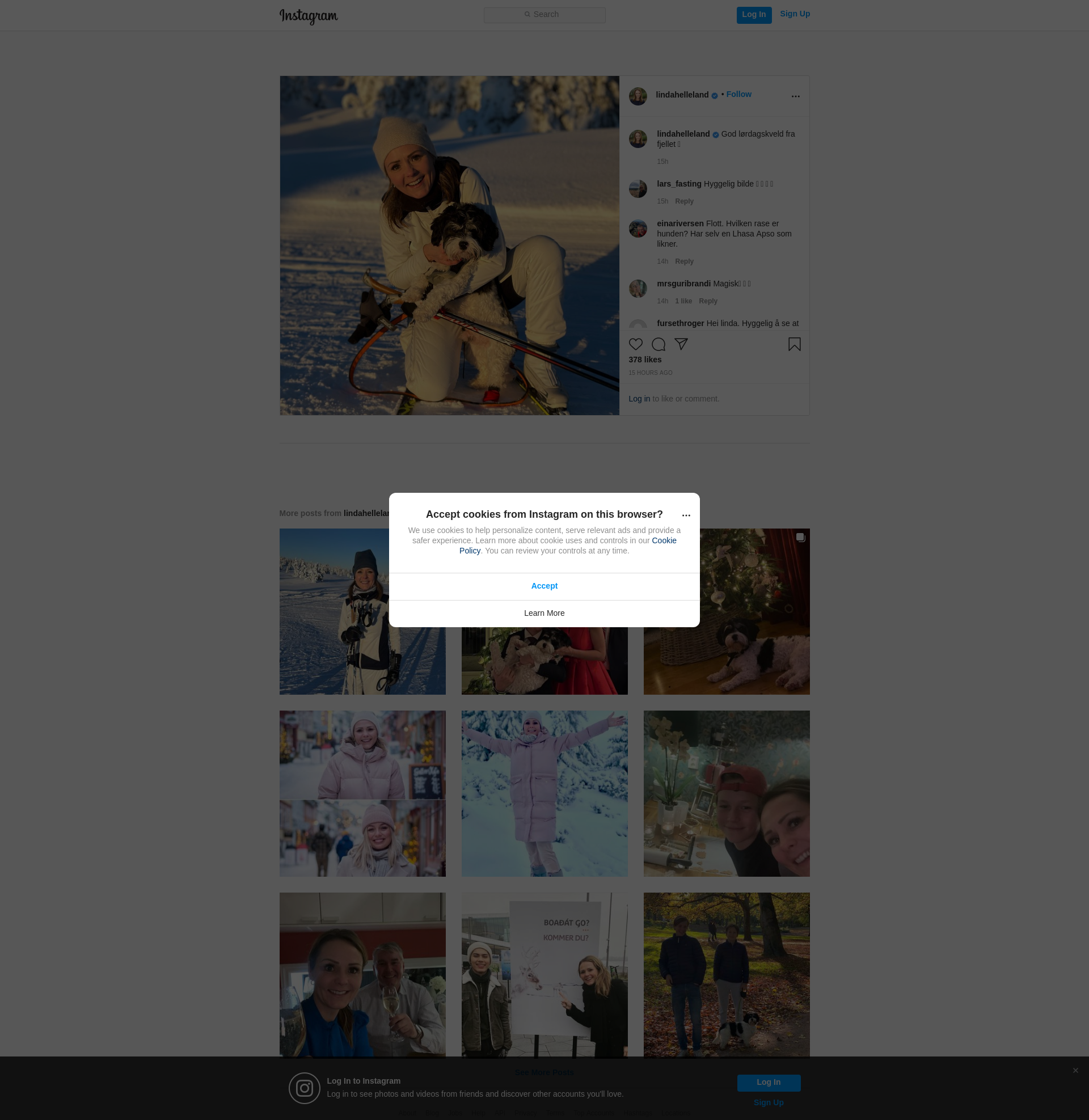Open lars_fasting profile from comment
Viewport: 1089px width, 1120px height.
pyautogui.click(x=679, y=184)
